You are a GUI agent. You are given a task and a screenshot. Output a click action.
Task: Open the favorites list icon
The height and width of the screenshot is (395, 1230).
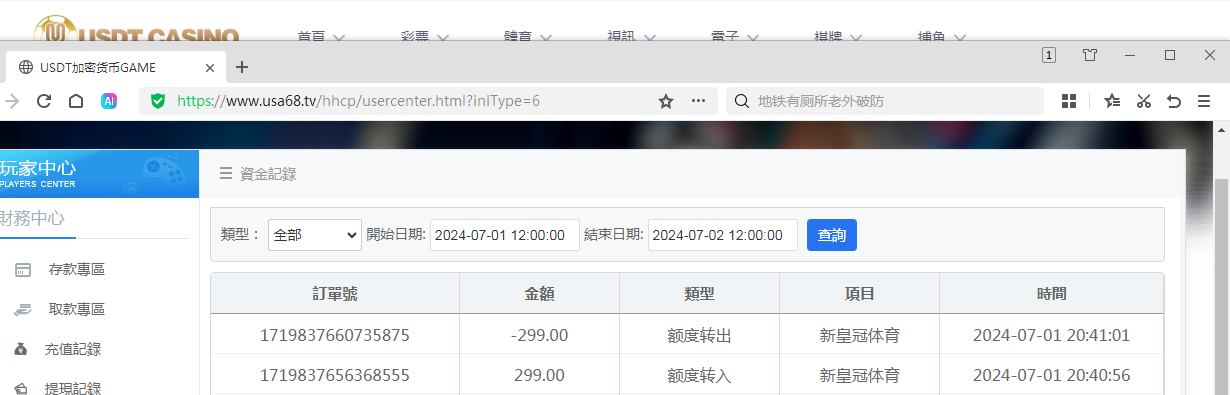(1112, 101)
